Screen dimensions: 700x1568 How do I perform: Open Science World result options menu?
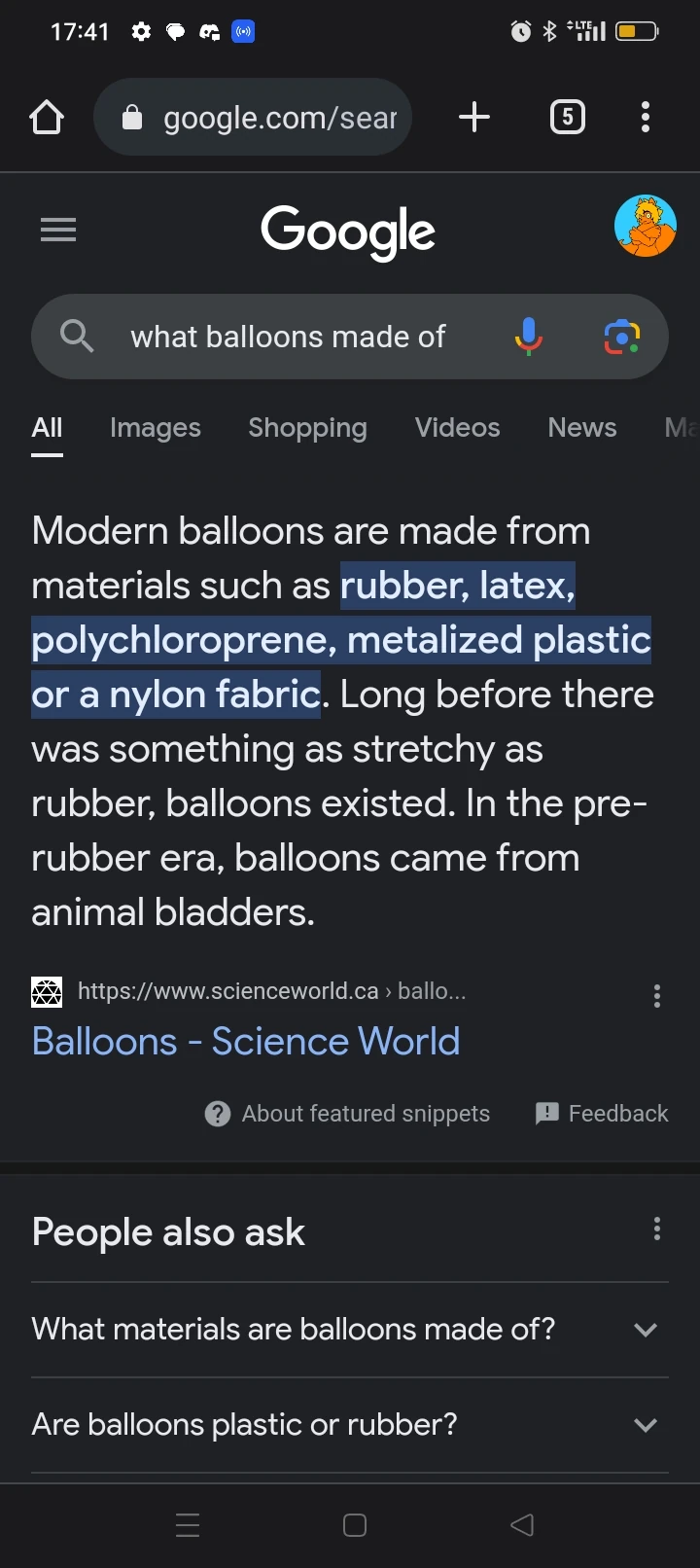tap(657, 996)
